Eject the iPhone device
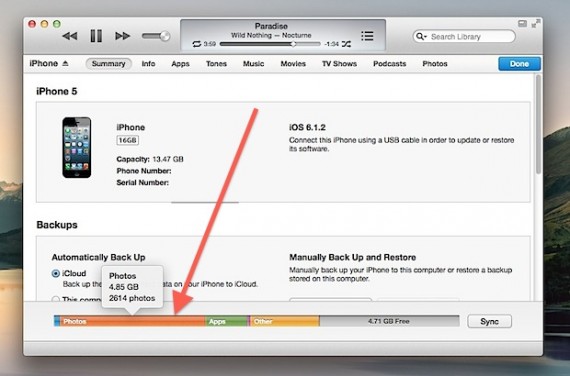This screenshot has height=376, width=570. pos(65,63)
